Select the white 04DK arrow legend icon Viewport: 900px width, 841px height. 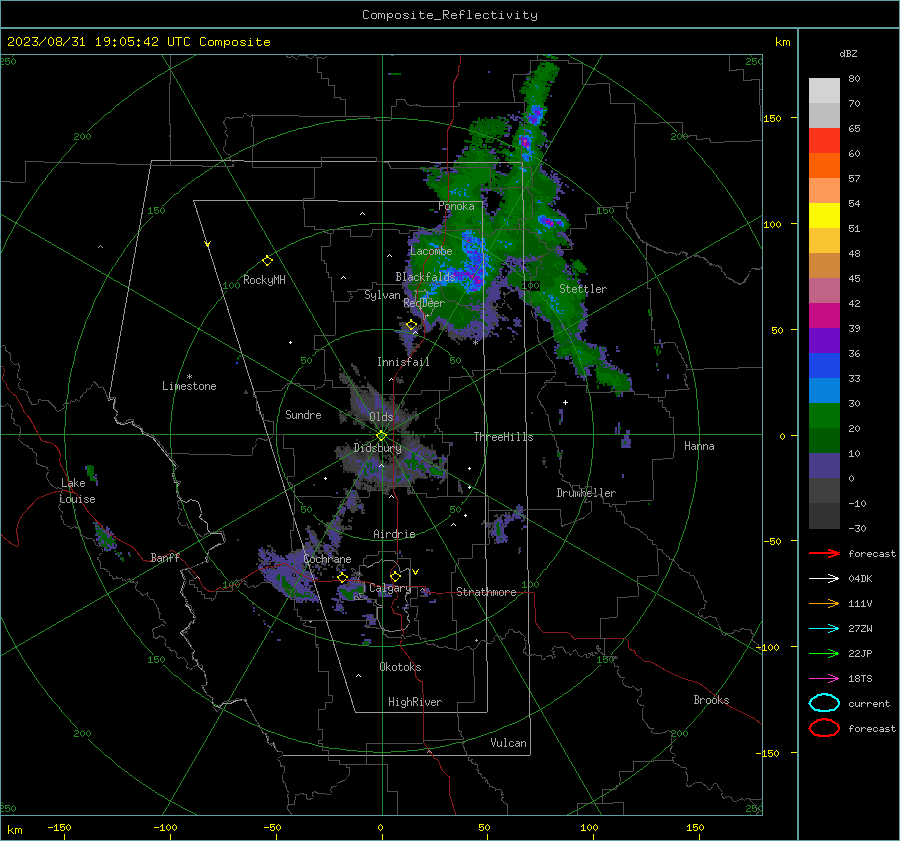click(x=824, y=579)
